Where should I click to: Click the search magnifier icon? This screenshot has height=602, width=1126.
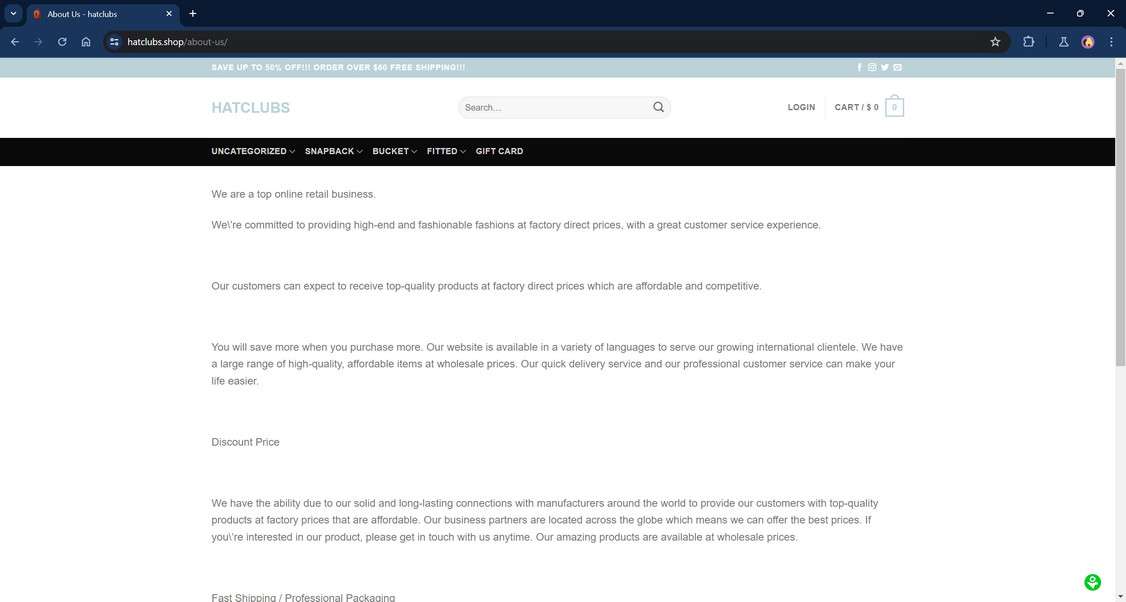click(x=659, y=107)
